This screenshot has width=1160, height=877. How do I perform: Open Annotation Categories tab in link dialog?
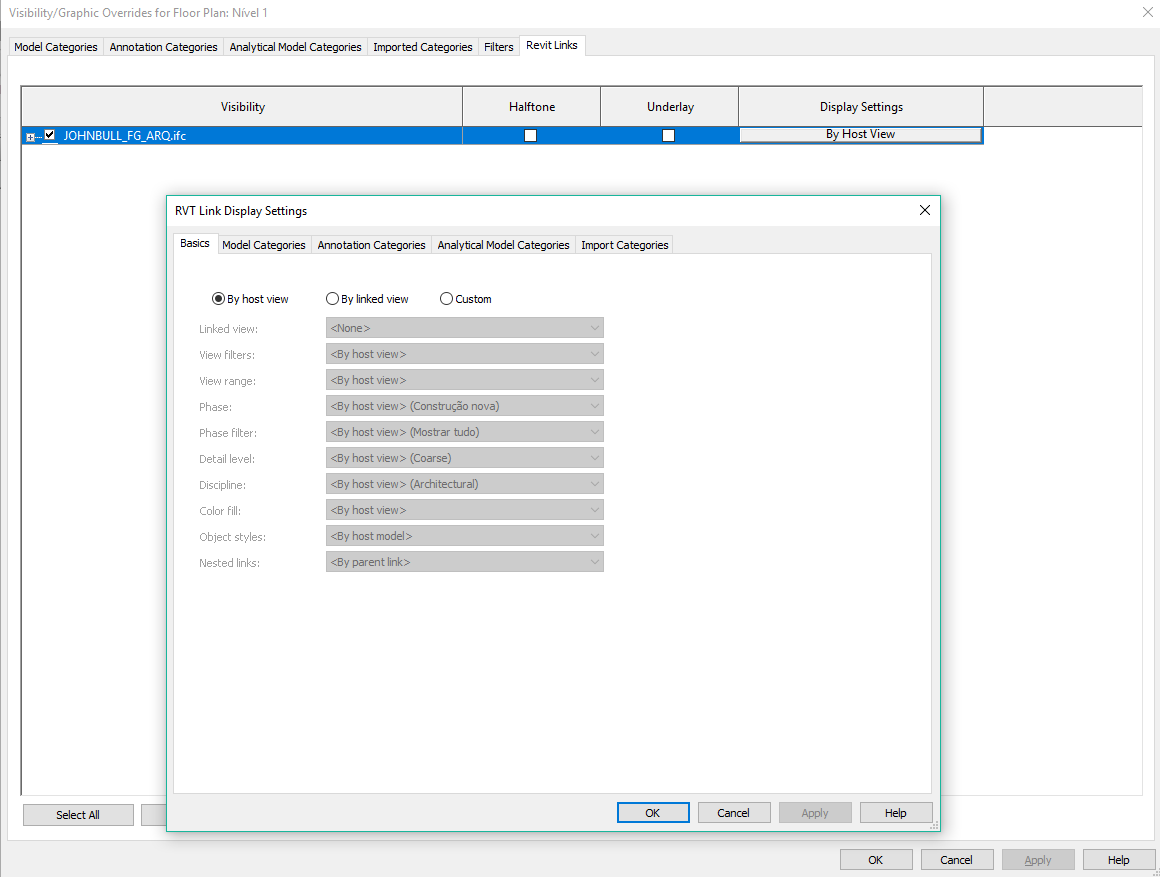[x=371, y=245]
